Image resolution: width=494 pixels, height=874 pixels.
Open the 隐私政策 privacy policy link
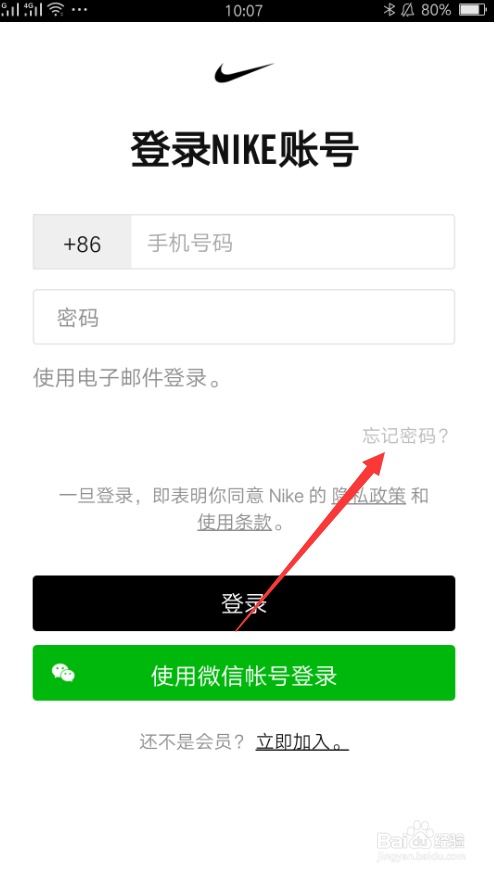point(369,495)
